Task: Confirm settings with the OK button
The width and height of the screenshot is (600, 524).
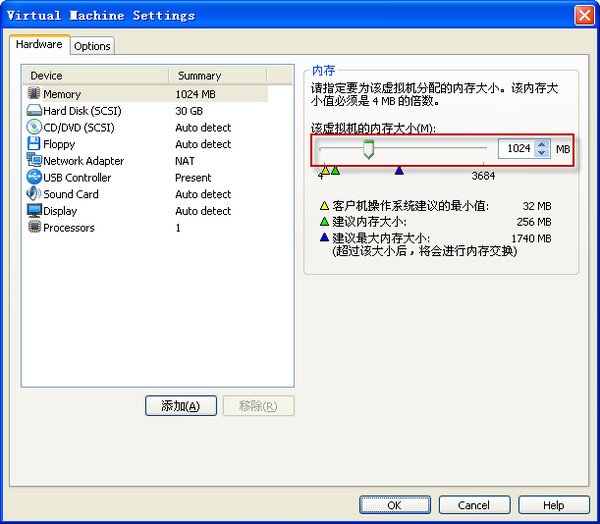Action: (x=395, y=505)
